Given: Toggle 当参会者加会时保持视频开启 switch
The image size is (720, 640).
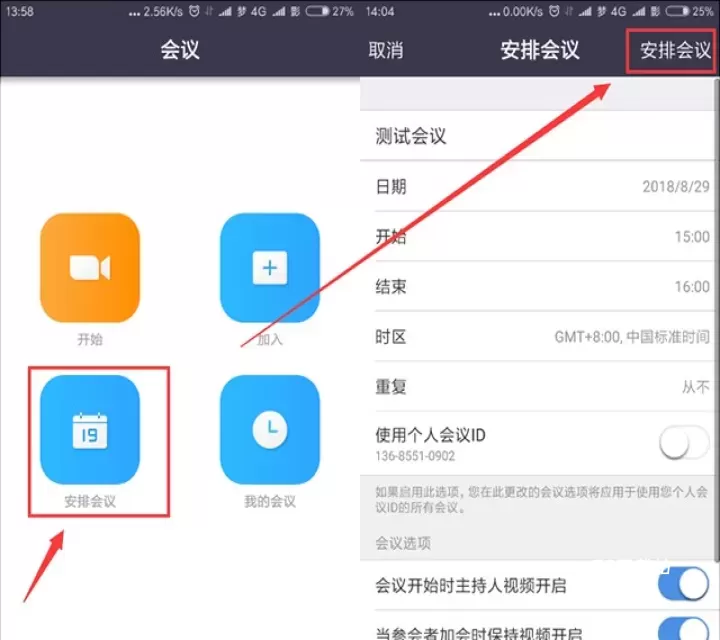Looking at the screenshot, I should (684, 629).
